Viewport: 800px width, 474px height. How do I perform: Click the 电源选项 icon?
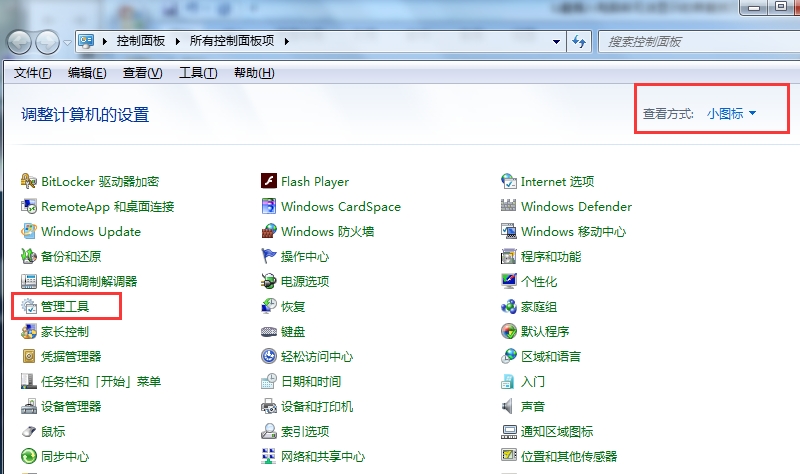(x=269, y=281)
